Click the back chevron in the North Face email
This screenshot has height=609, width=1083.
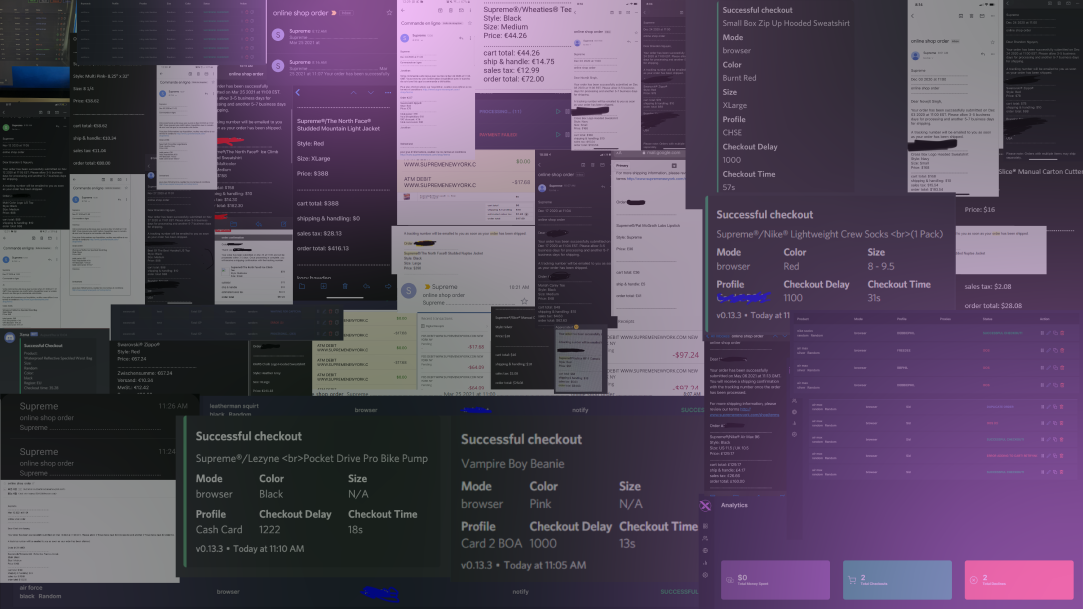298,92
